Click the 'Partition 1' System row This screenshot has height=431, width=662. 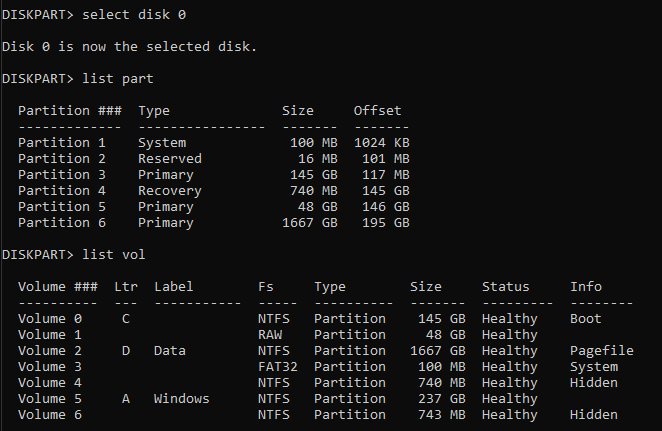click(x=61, y=142)
